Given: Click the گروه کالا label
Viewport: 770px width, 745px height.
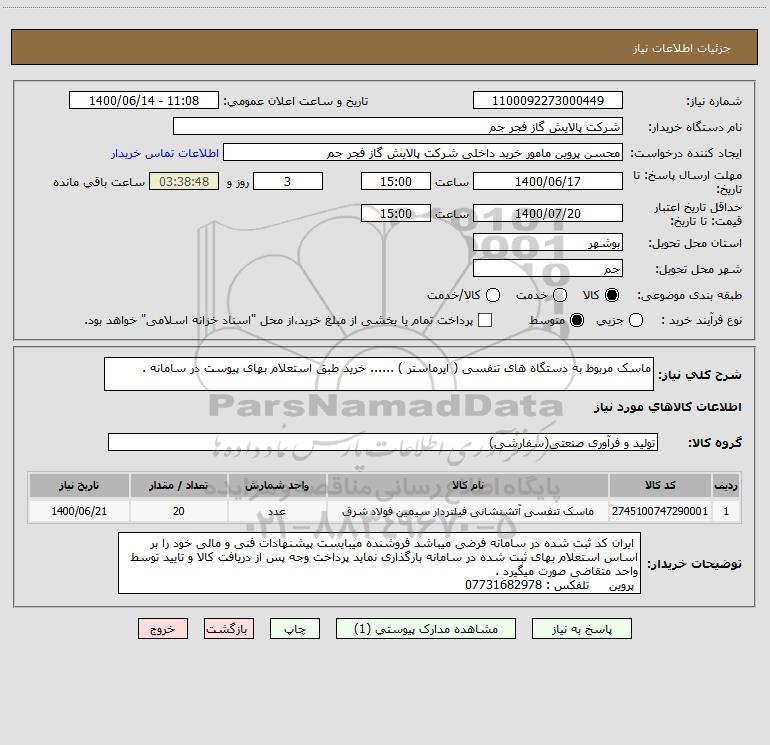Looking at the screenshot, I should click(x=715, y=442).
